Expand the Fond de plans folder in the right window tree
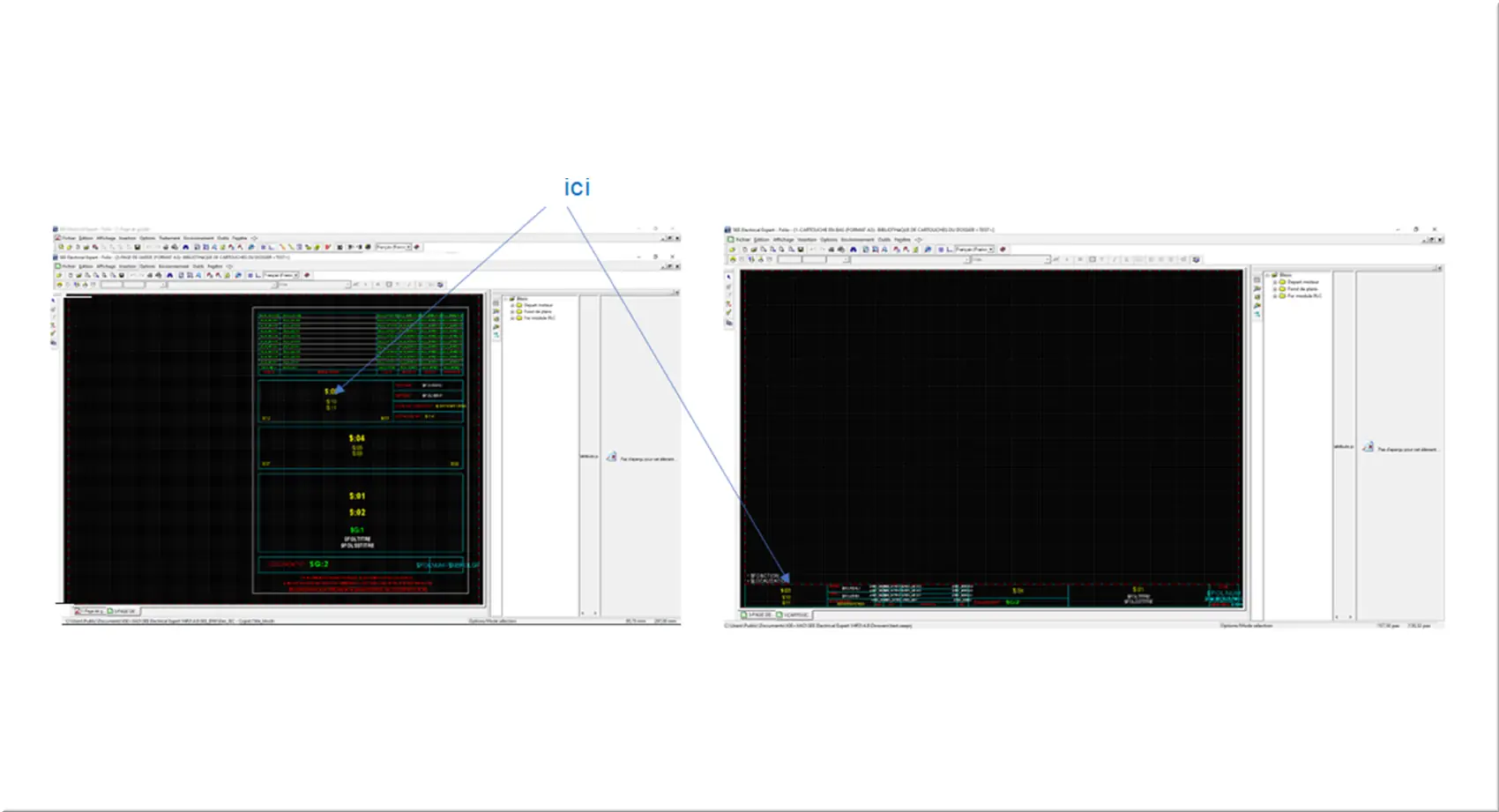This screenshot has height=812, width=1499. pos(1275,289)
